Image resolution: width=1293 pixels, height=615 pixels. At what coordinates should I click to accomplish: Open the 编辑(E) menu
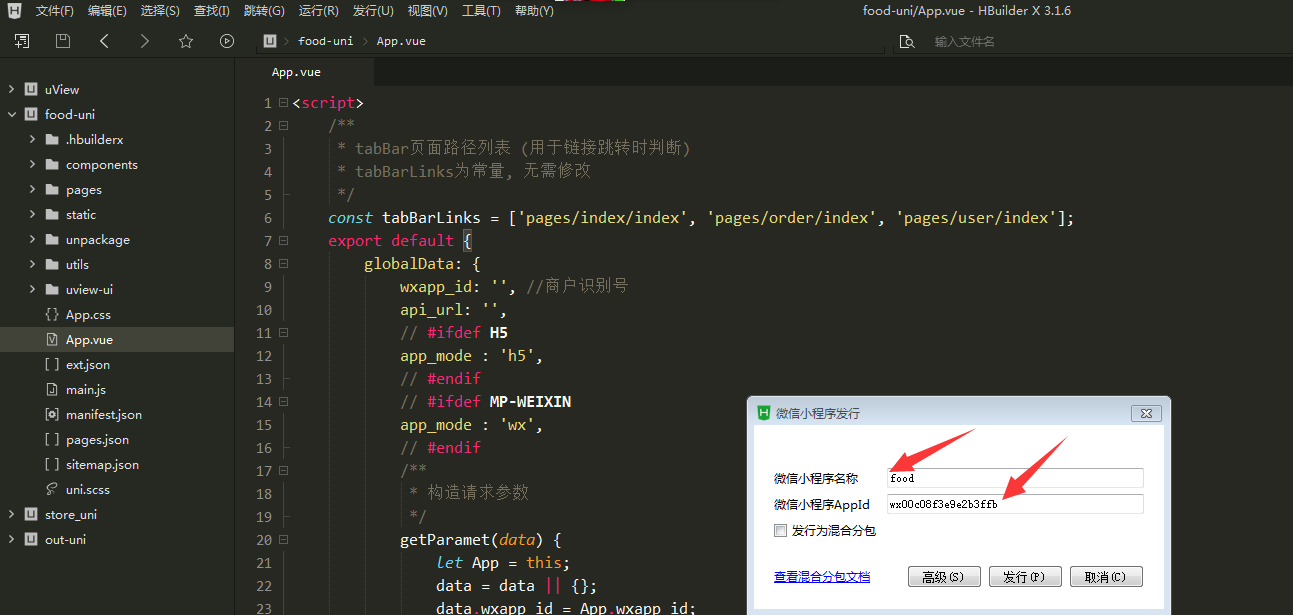pos(106,11)
